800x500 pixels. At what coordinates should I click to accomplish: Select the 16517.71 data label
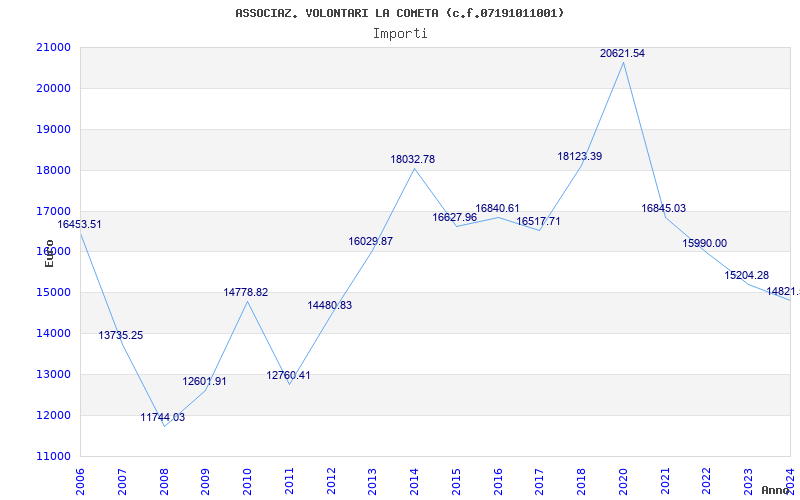(538, 221)
